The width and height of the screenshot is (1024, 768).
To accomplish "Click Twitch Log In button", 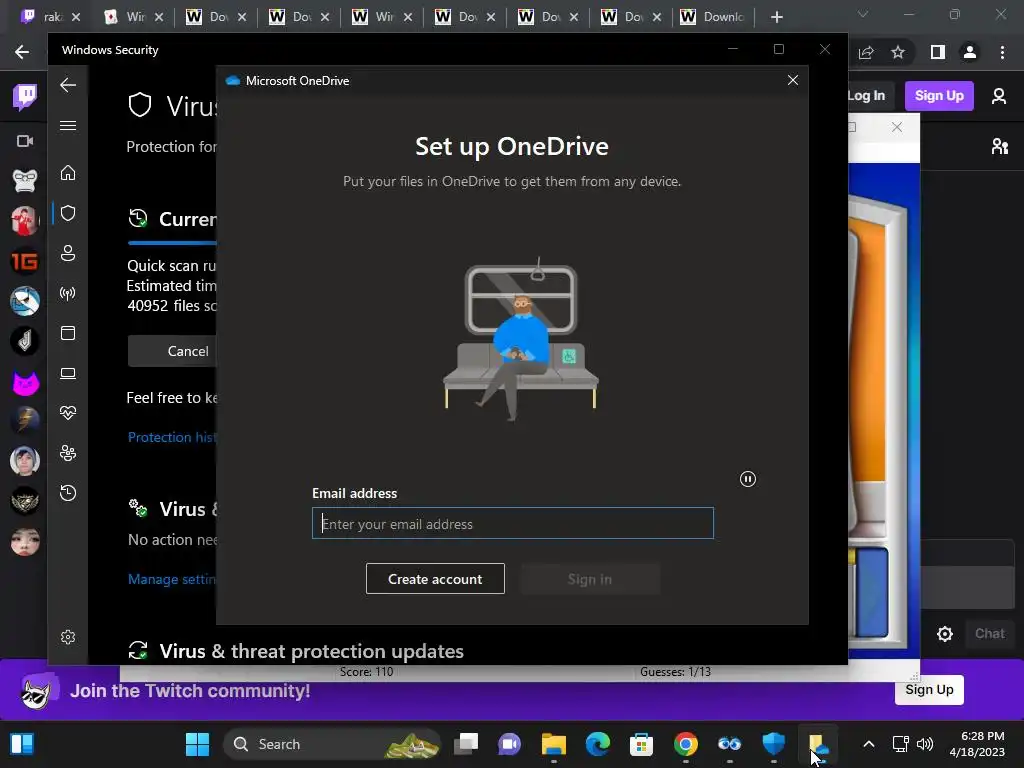I will (866, 96).
